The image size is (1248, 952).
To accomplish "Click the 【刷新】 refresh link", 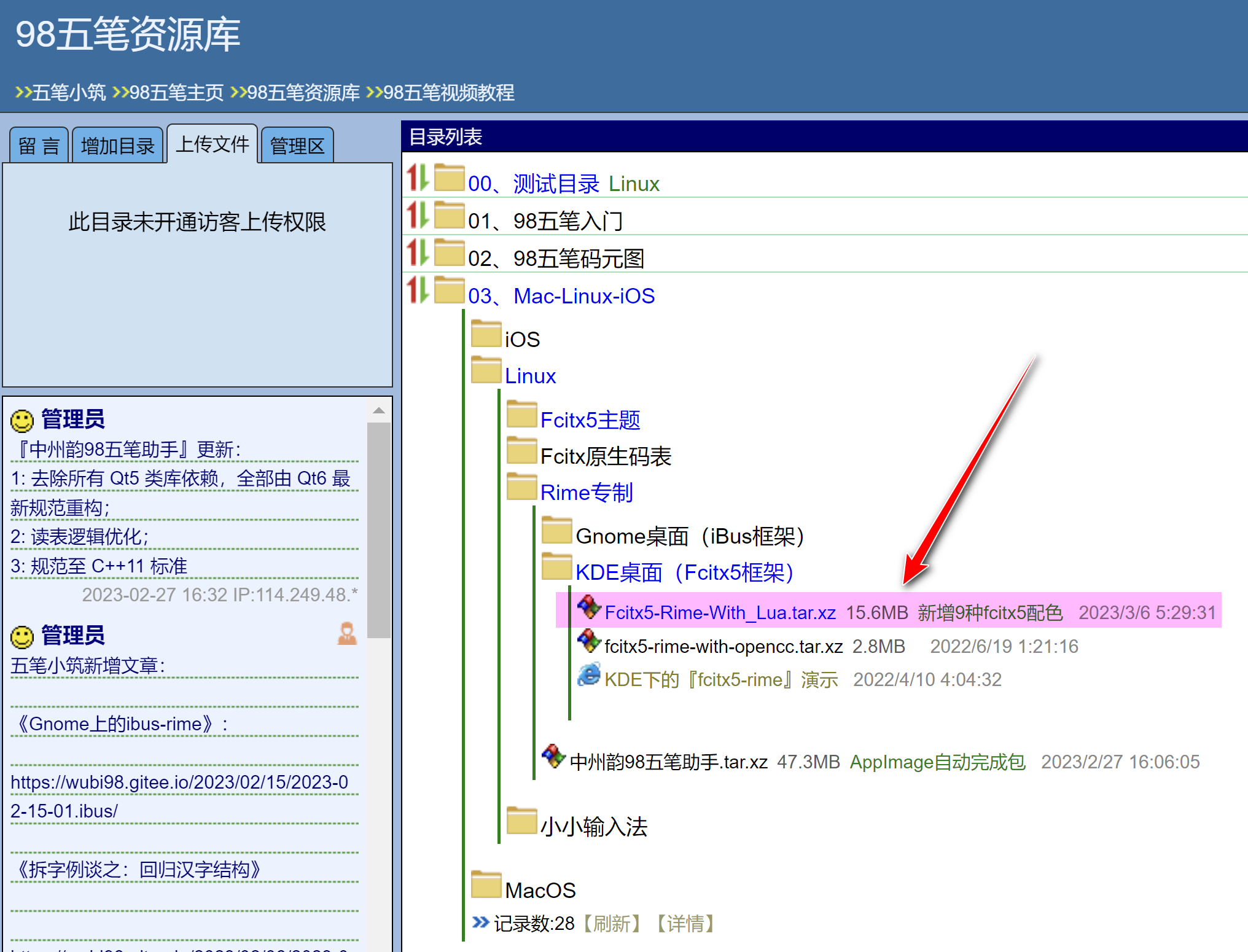I will click(611, 923).
